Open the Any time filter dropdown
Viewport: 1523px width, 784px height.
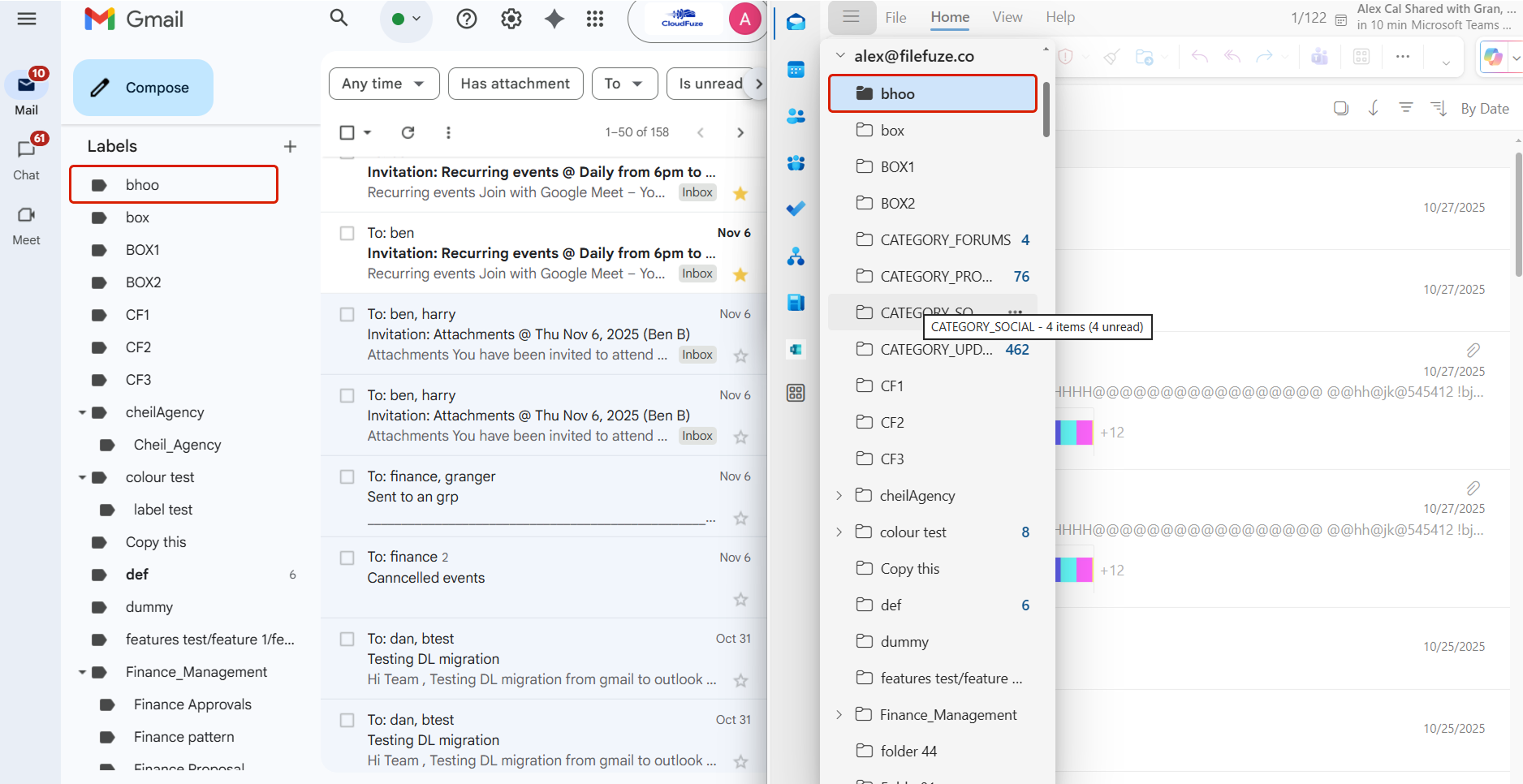[383, 84]
